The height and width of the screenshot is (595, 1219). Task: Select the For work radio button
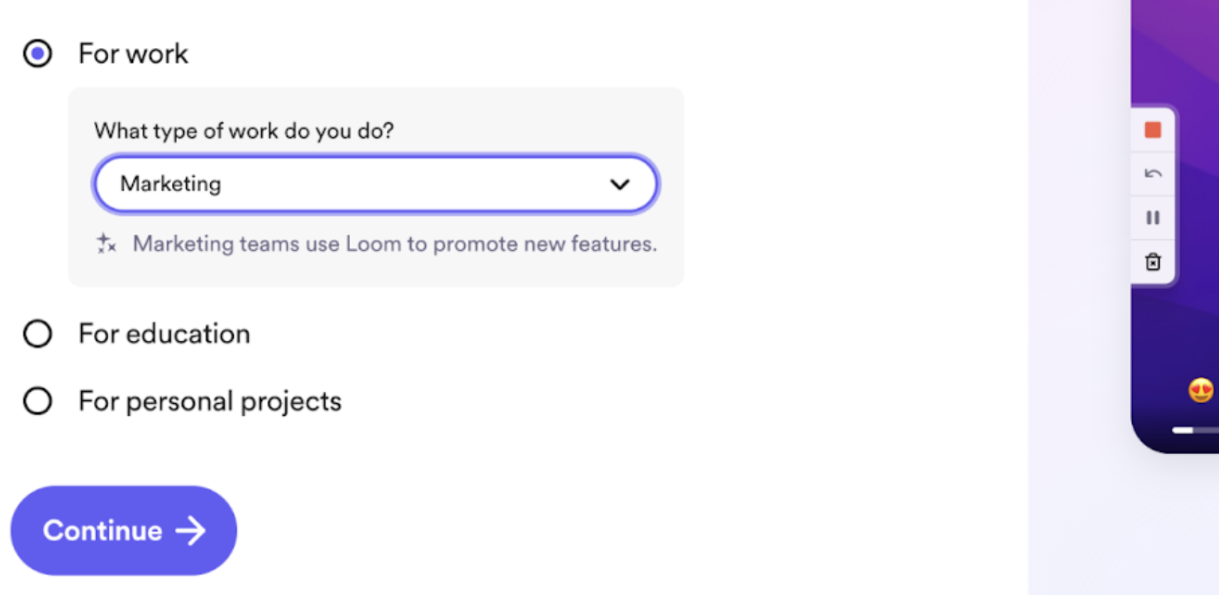point(37,53)
